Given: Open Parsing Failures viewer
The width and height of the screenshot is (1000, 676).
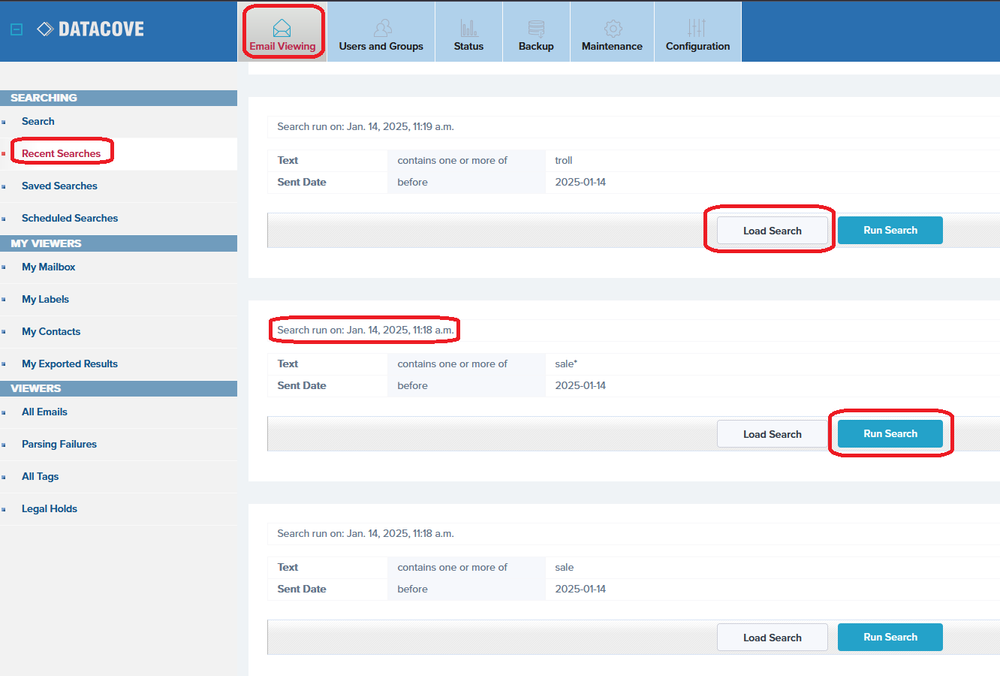Looking at the screenshot, I should tap(59, 444).
